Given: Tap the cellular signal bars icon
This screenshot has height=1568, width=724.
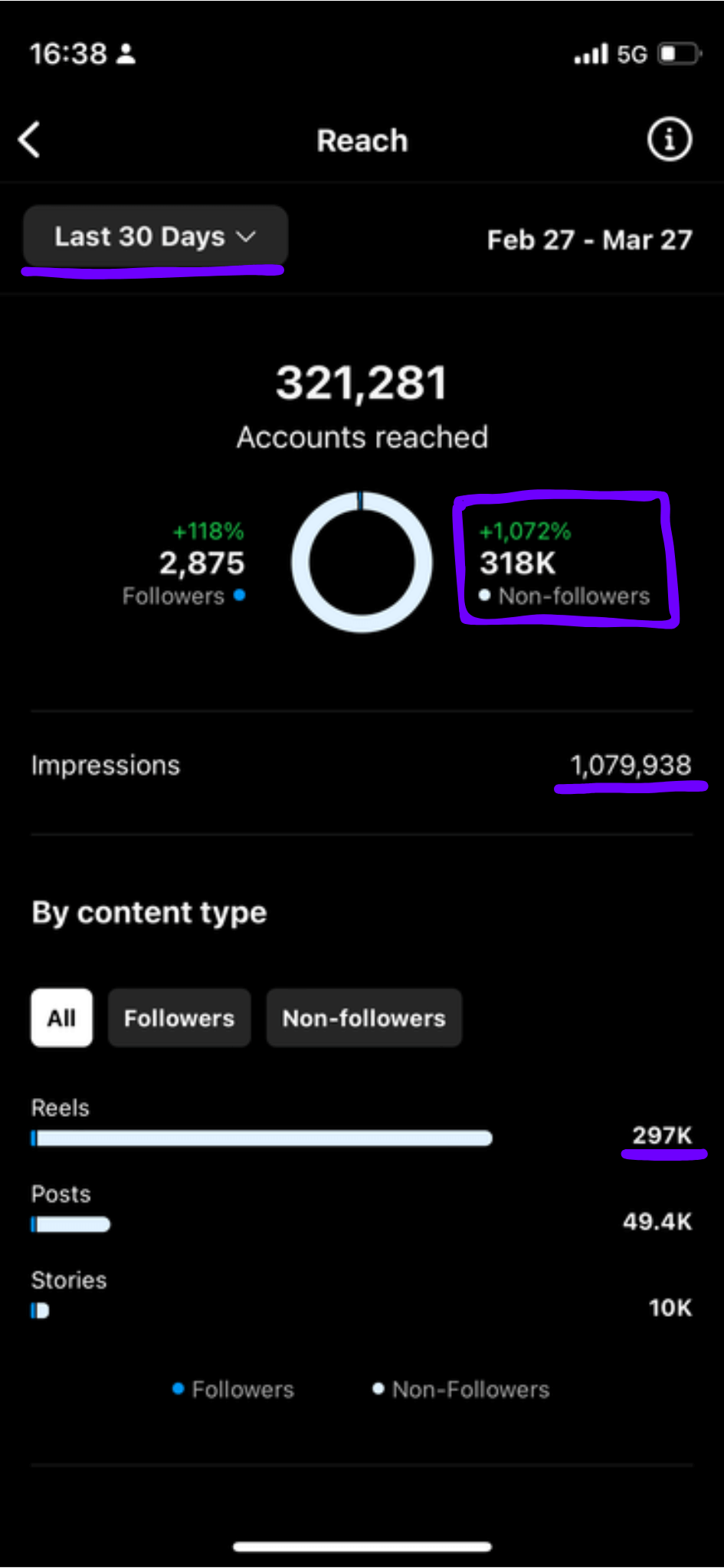Looking at the screenshot, I should 591,54.
